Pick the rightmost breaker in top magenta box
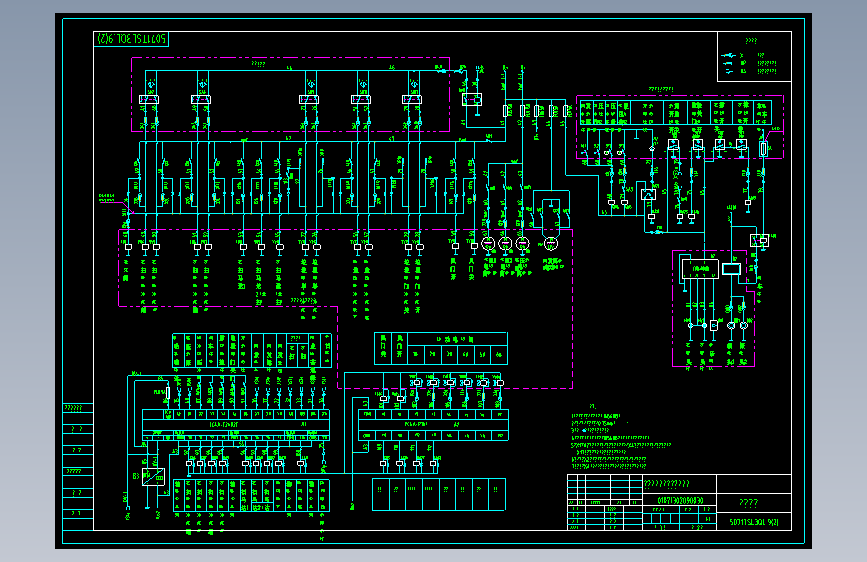 [412, 100]
